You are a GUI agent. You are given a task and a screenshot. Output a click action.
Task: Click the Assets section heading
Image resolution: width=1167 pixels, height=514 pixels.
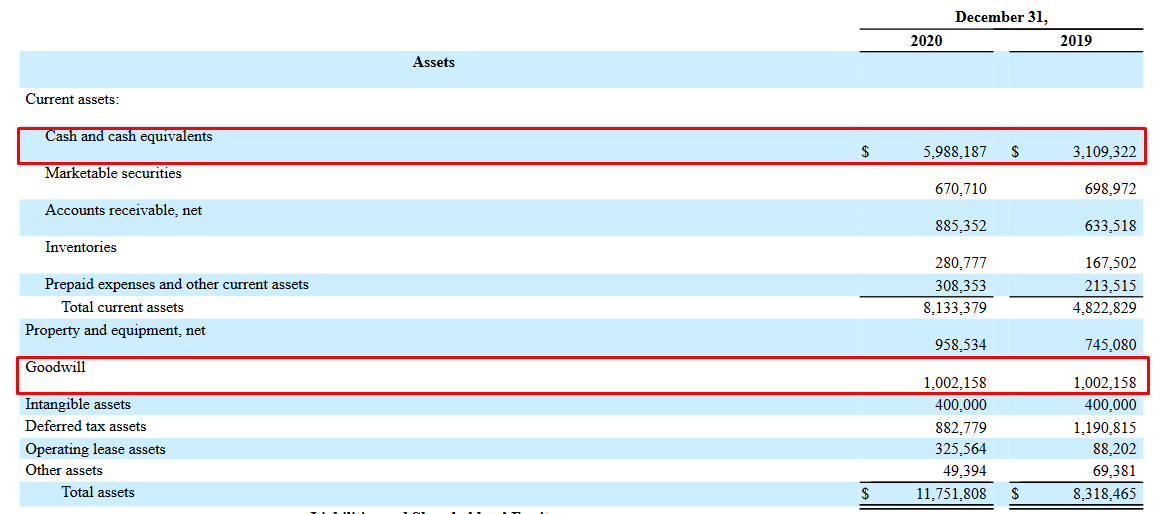pos(433,62)
